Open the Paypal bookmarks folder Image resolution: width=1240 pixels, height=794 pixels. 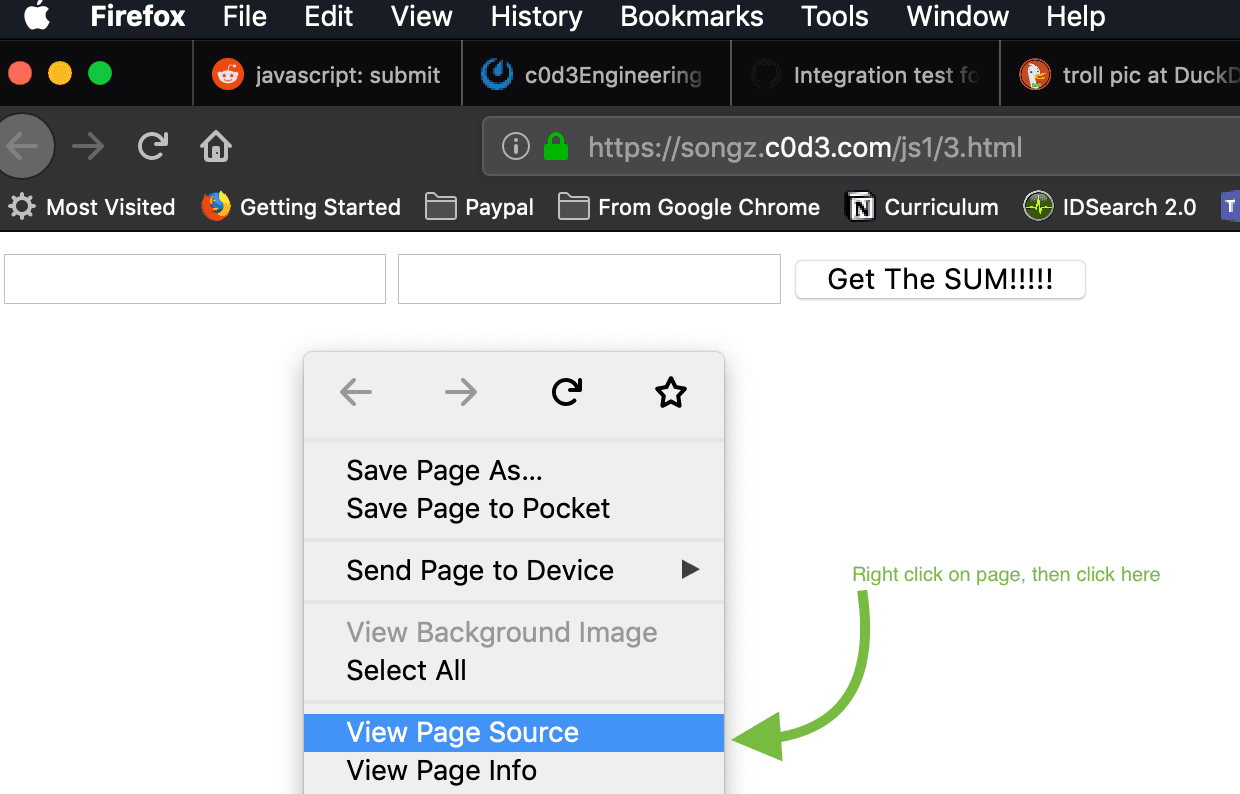pos(479,207)
